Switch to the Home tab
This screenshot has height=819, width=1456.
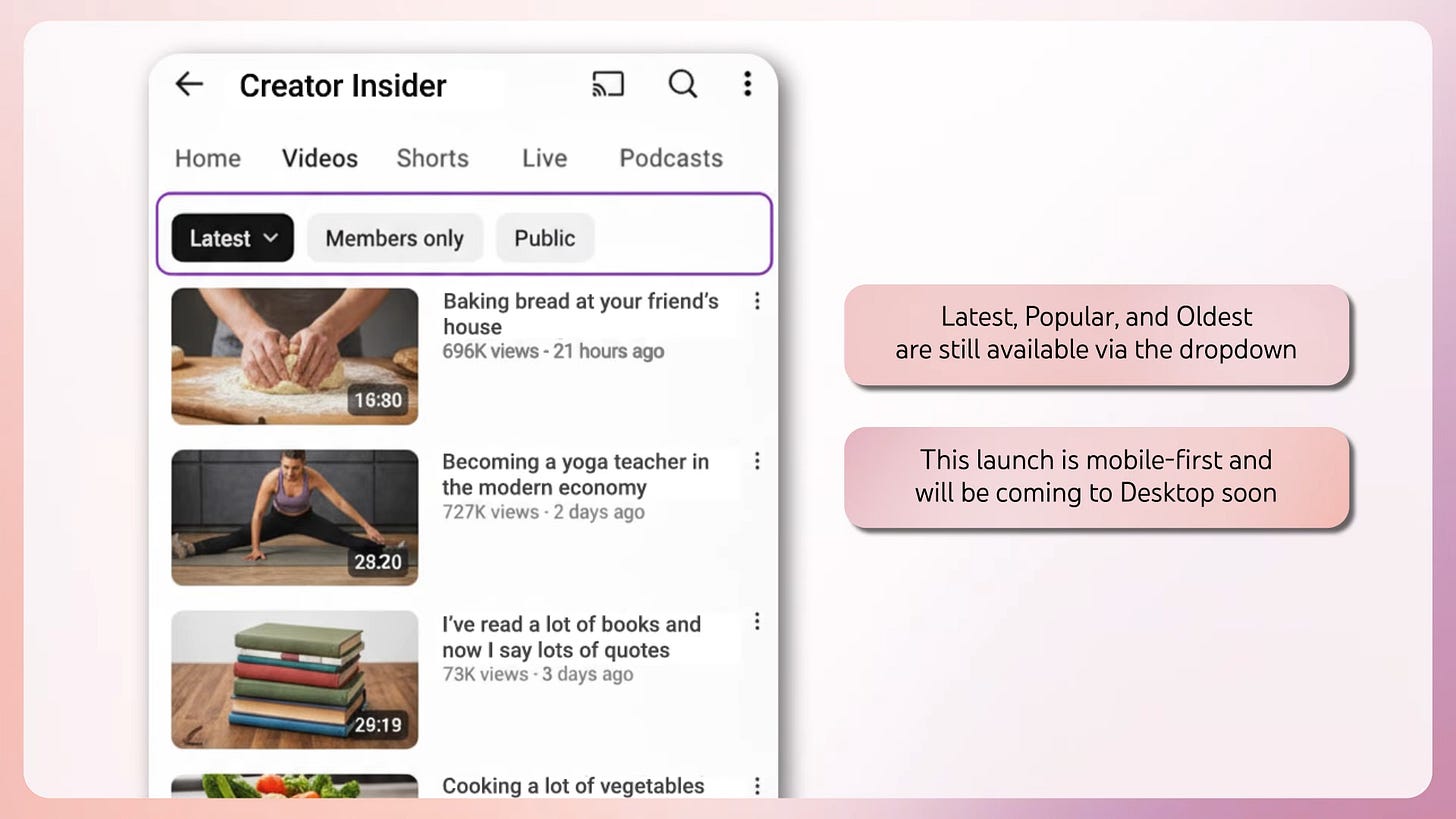pyautogui.click(x=208, y=158)
